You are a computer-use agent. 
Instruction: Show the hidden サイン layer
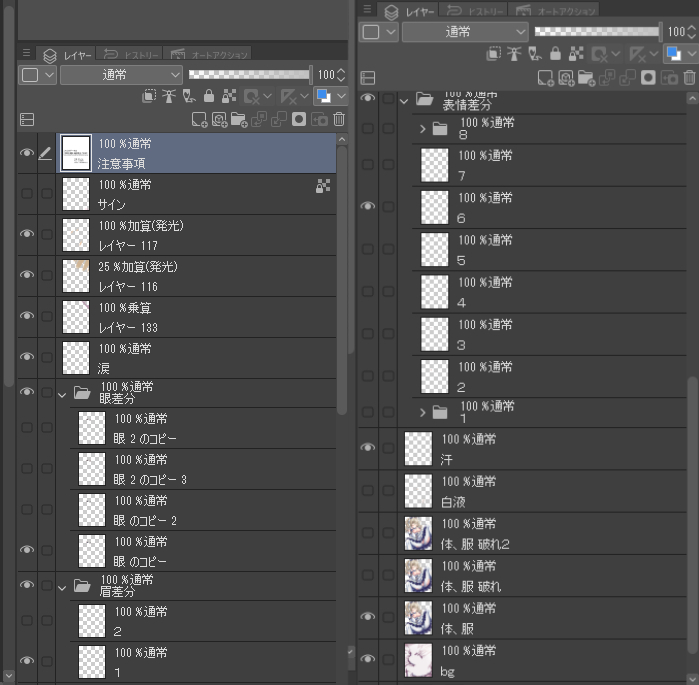click(x=27, y=193)
